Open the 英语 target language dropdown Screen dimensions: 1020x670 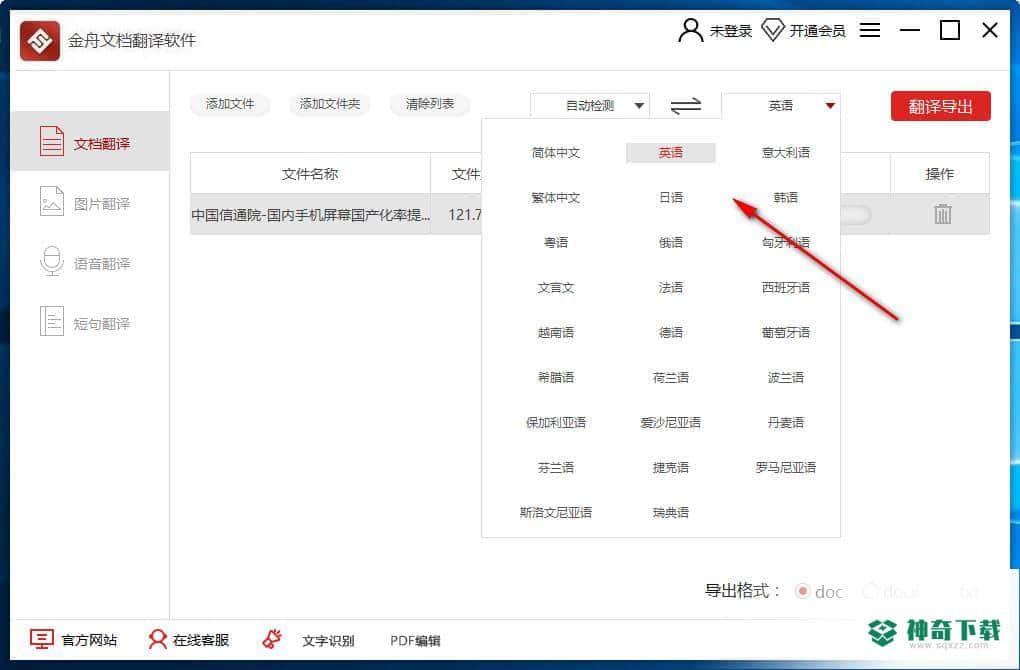pyautogui.click(x=781, y=105)
